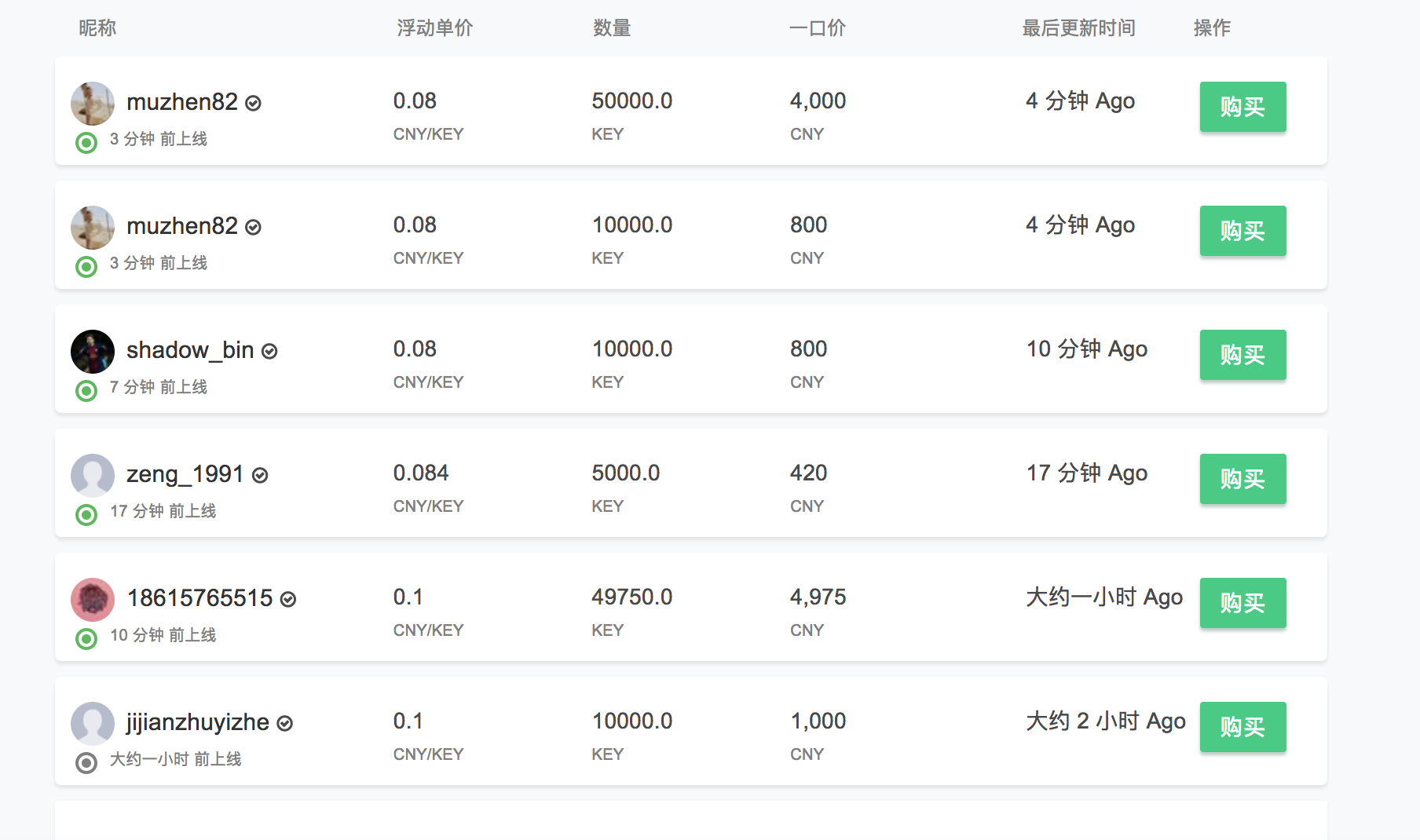
Task: Click the online status icon for zeng_1991
Action: [86, 514]
